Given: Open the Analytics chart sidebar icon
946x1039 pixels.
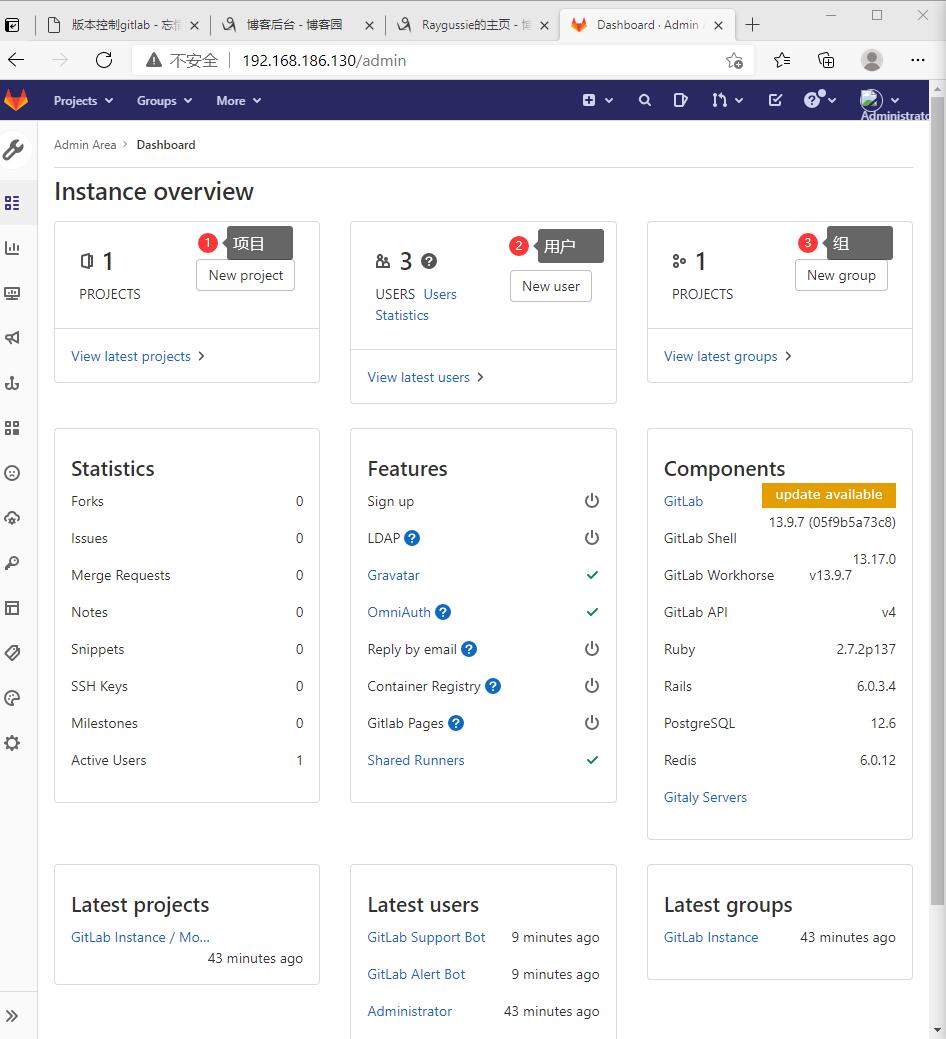Looking at the screenshot, I should click(x=12, y=248).
